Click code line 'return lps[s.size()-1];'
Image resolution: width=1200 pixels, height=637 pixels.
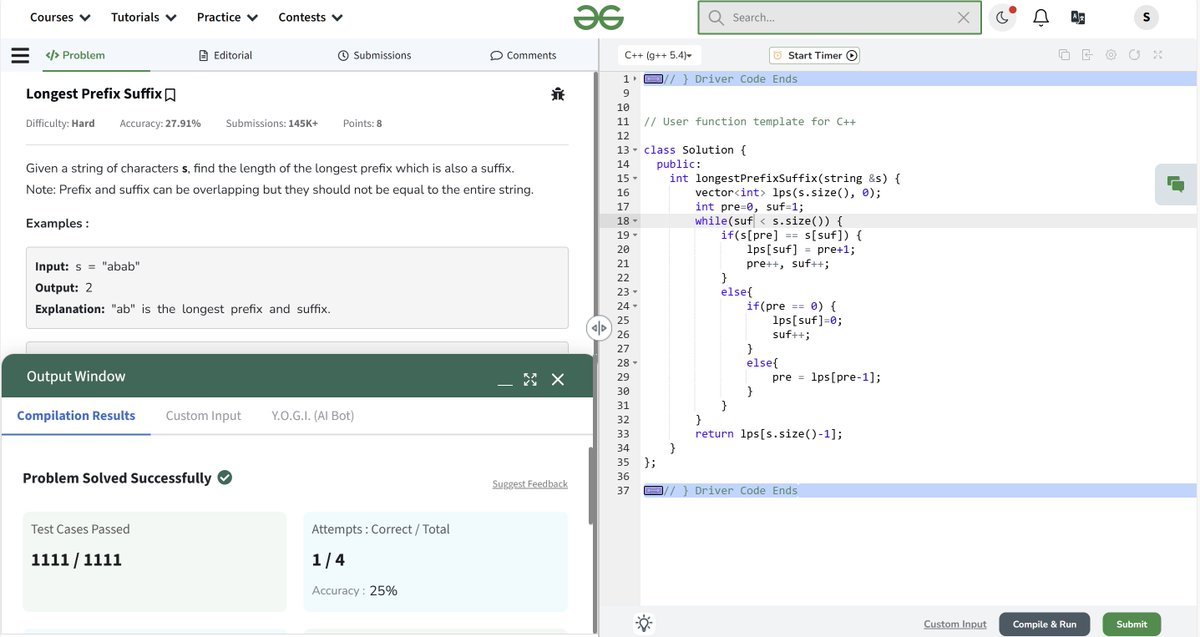pyautogui.click(x=768, y=434)
